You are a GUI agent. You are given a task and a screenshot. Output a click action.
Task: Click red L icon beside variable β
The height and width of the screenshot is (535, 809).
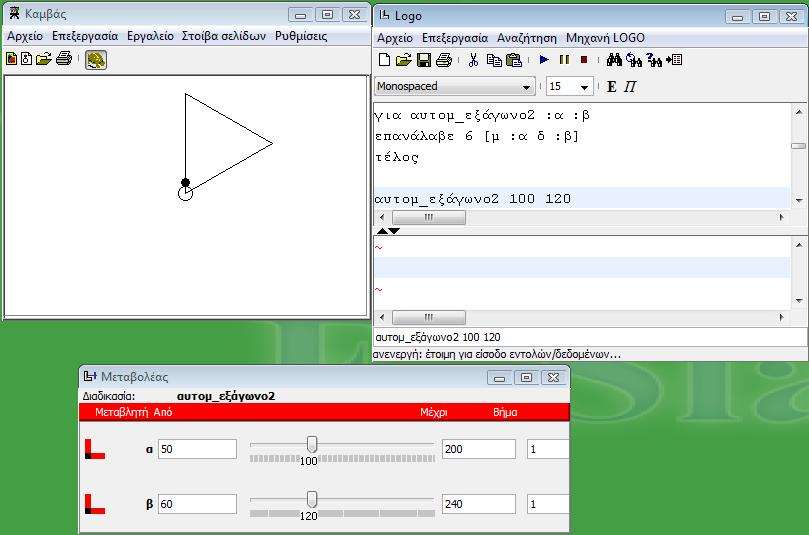(94, 504)
